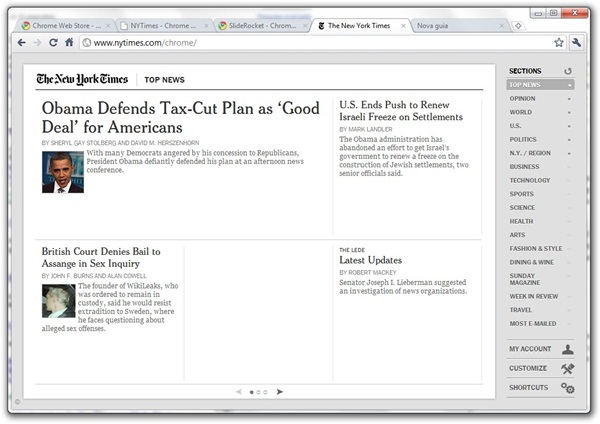Viewport: 600px width, 424px height.
Task: Open the Travel section
Action: (520, 310)
